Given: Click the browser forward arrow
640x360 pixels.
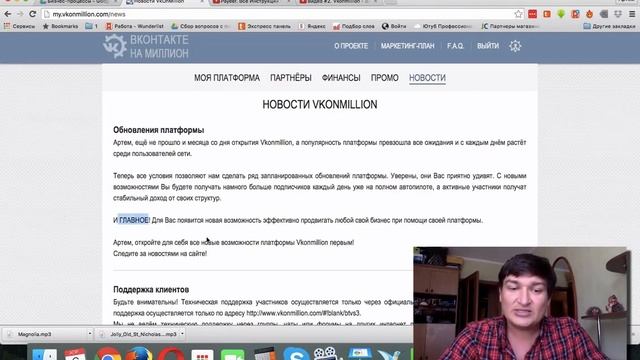Looking at the screenshot, I should point(20,14).
